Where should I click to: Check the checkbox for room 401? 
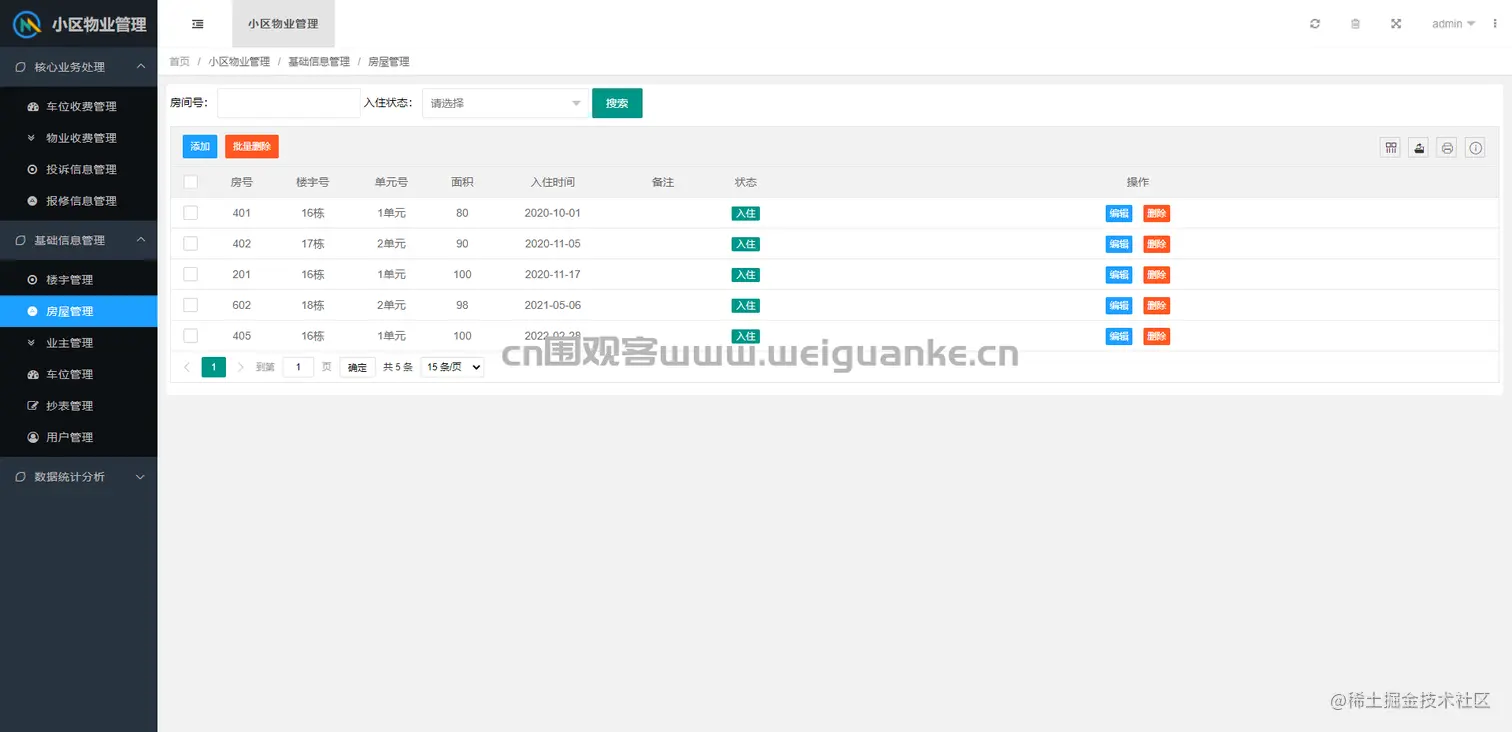[x=191, y=213]
